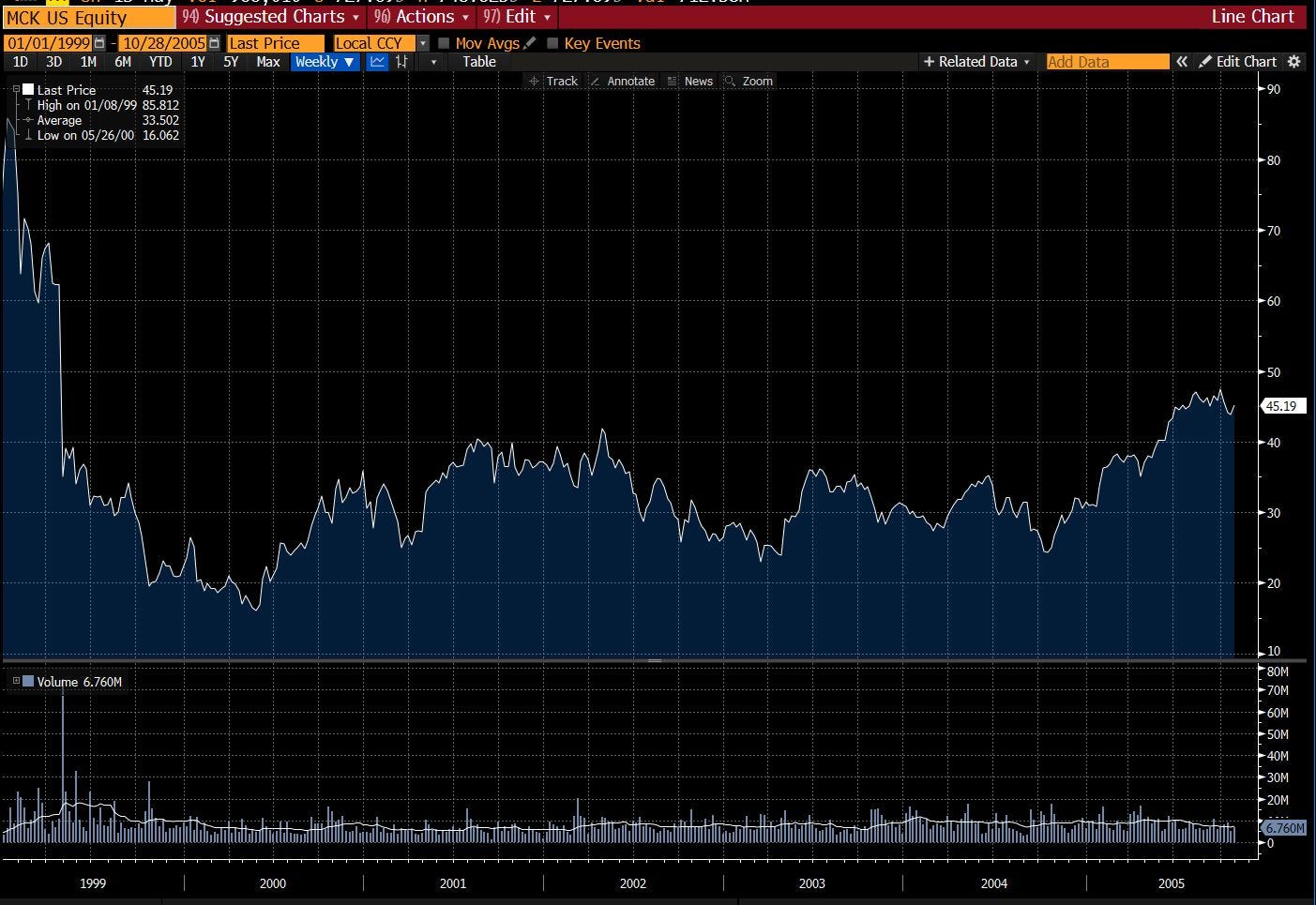Viewport: 1316px width, 905px height.
Task: Open the Actions dropdown menu
Action: point(421,17)
